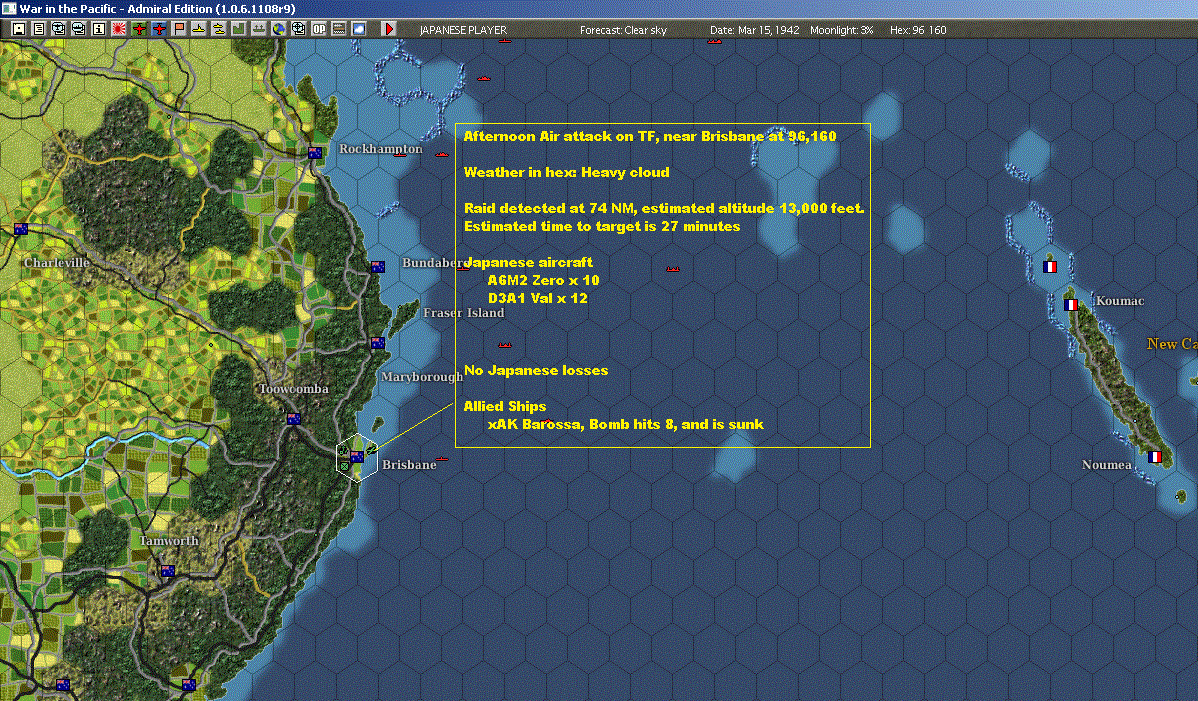Image resolution: width=1198 pixels, height=701 pixels.
Task: Click the 'Date: Mar 15, 1942' status text
Action: (x=755, y=30)
